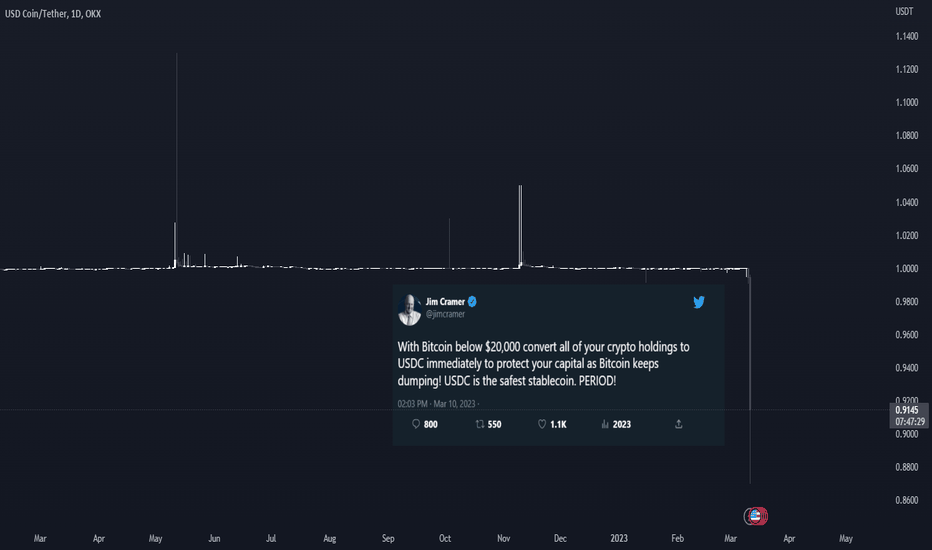The width and height of the screenshot is (932, 550).
Task: Click the views bar-chart icon showing 2023
Action: tap(605, 424)
